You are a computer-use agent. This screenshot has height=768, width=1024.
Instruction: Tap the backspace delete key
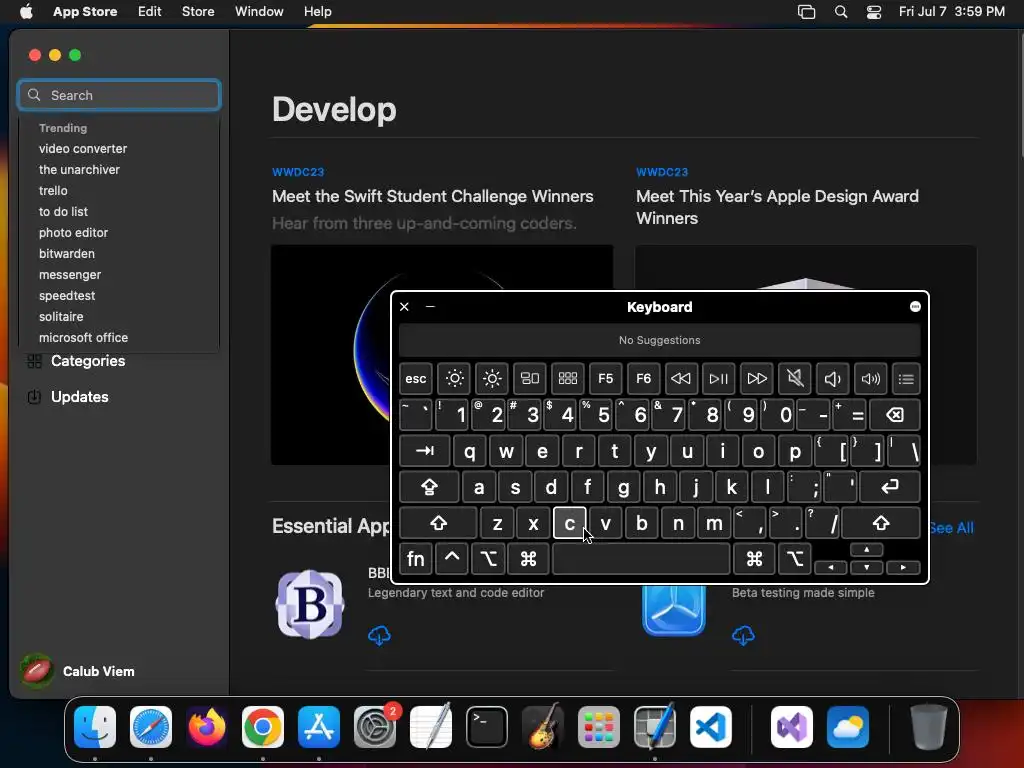[x=895, y=415]
